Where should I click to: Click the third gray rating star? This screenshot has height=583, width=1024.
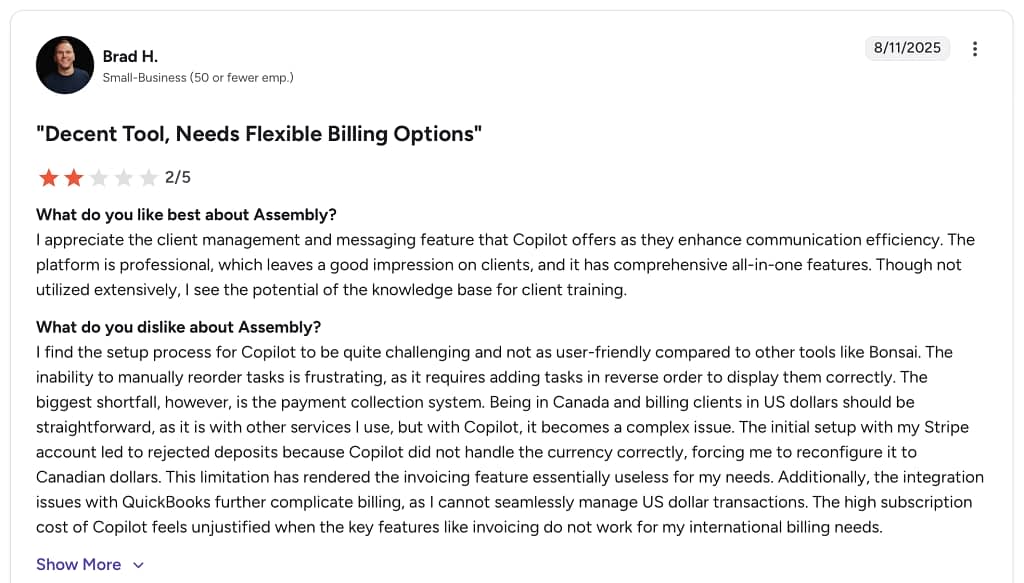pyautogui.click(x=99, y=178)
